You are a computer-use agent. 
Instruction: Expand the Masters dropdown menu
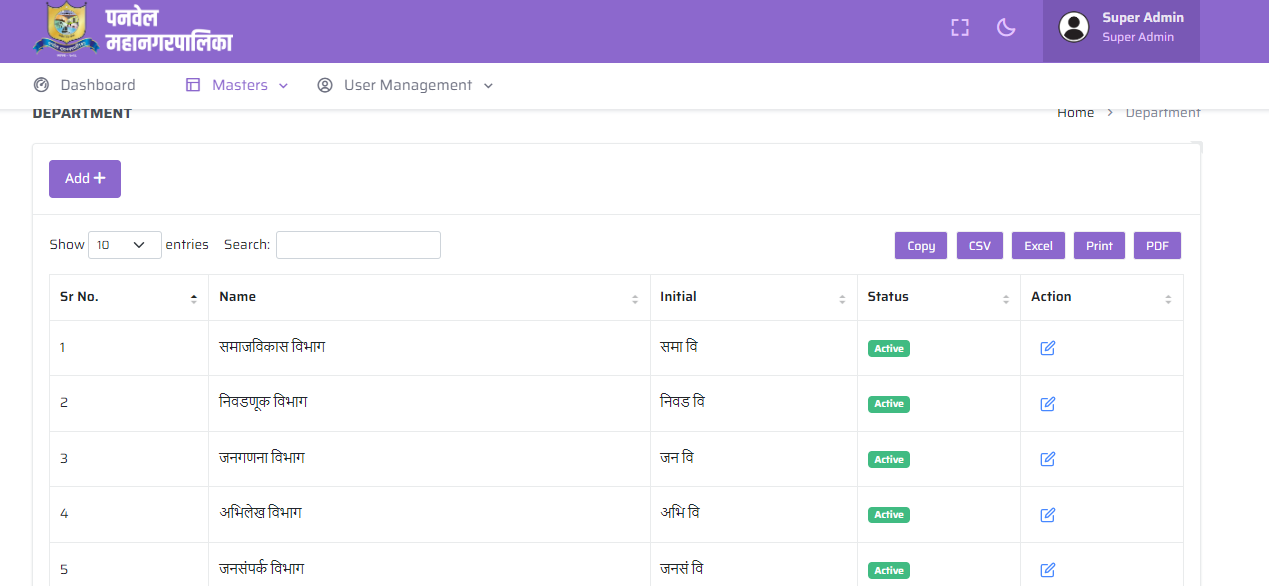(x=238, y=85)
